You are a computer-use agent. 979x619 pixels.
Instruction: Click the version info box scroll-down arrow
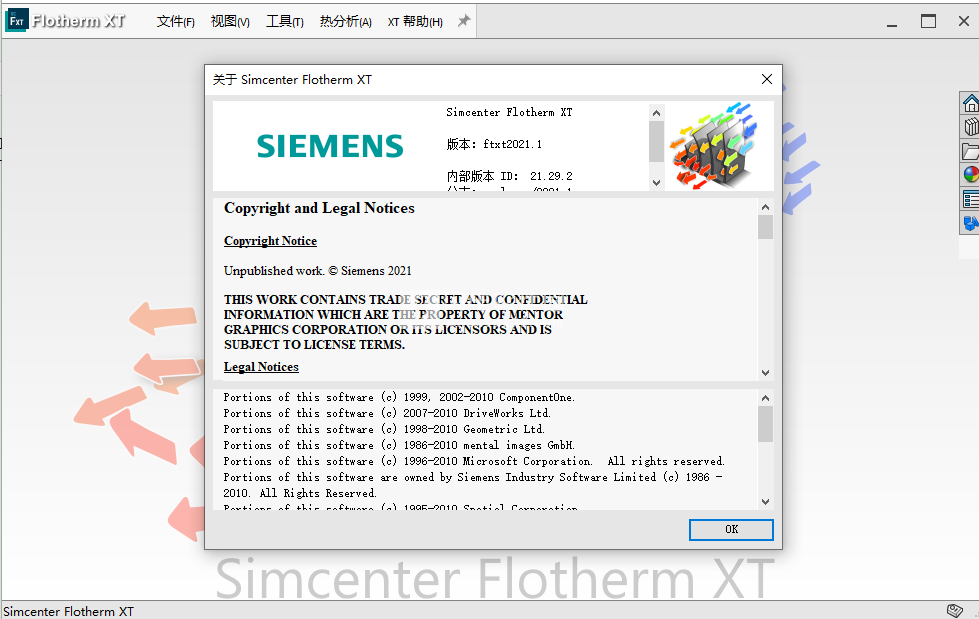pyautogui.click(x=656, y=182)
